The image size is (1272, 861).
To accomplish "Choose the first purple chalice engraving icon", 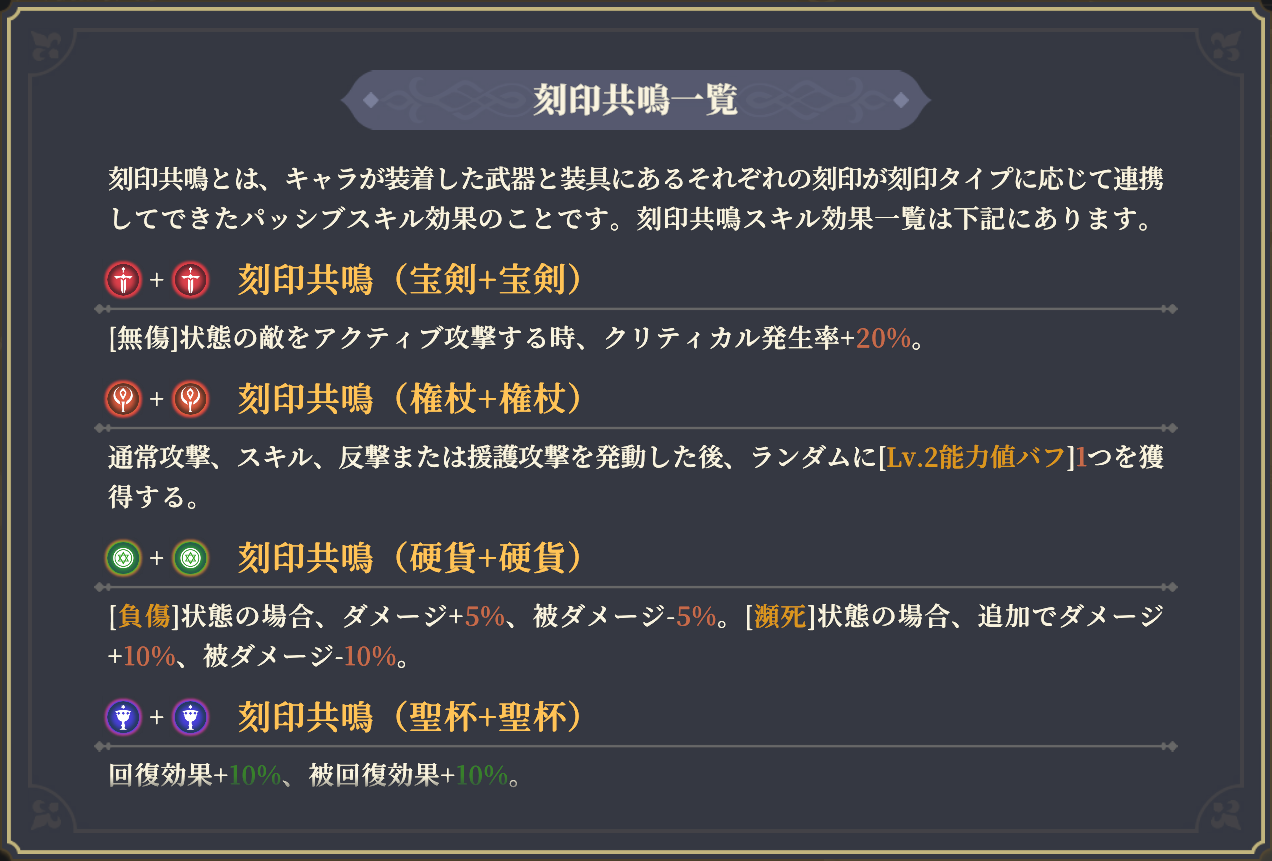I will [x=123, y=717].
